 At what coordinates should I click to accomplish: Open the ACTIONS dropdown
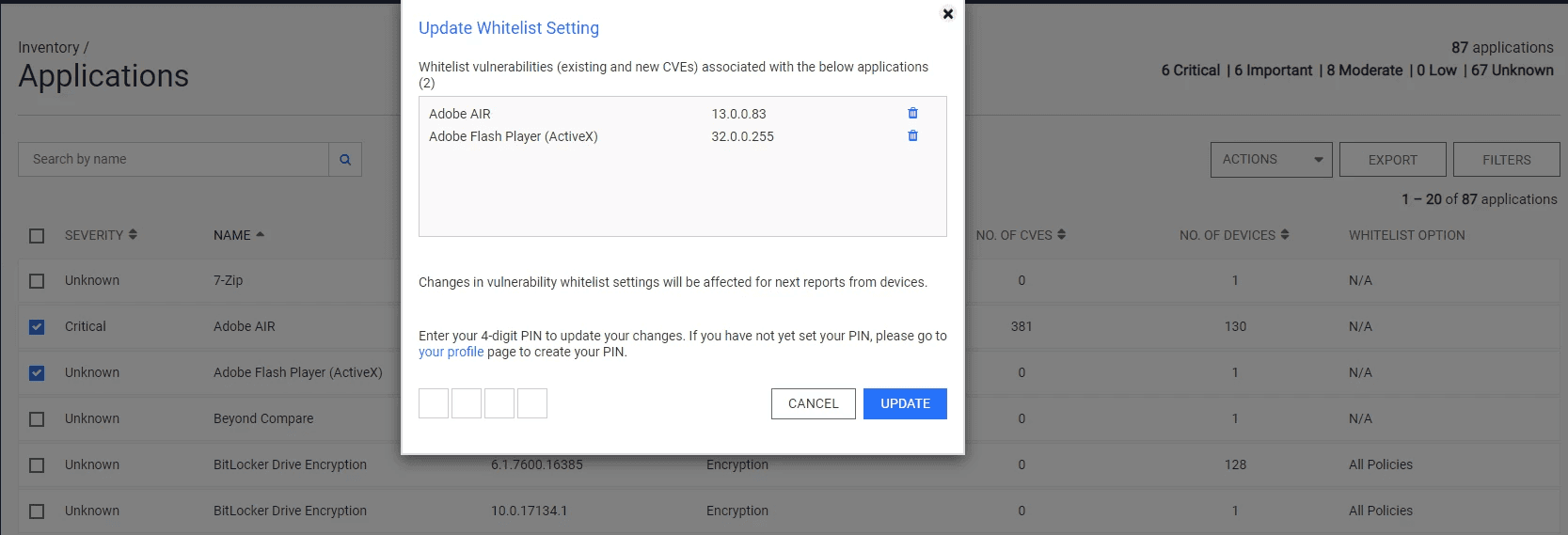tap(1271, 160)
